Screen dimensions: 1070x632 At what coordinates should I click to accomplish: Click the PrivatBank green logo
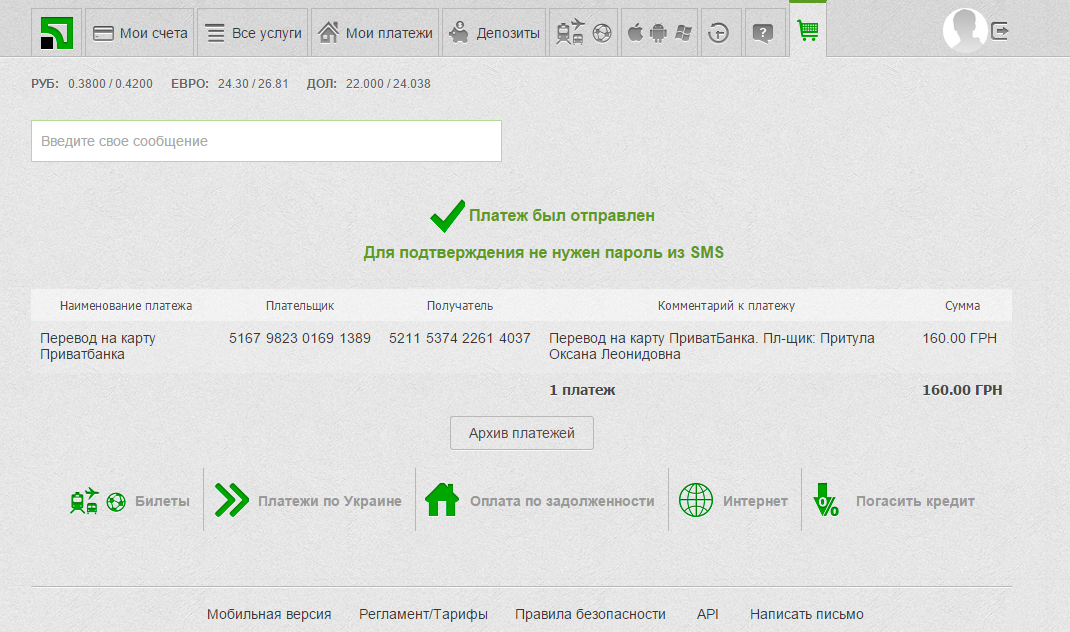(x=57, y=33)
